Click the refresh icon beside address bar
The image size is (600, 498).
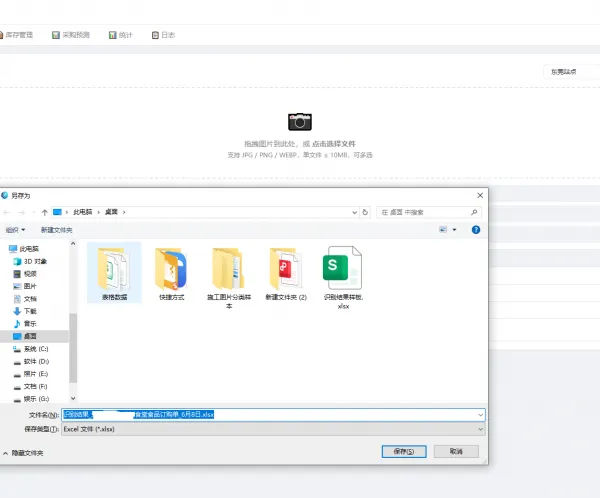tap(365, 212)
